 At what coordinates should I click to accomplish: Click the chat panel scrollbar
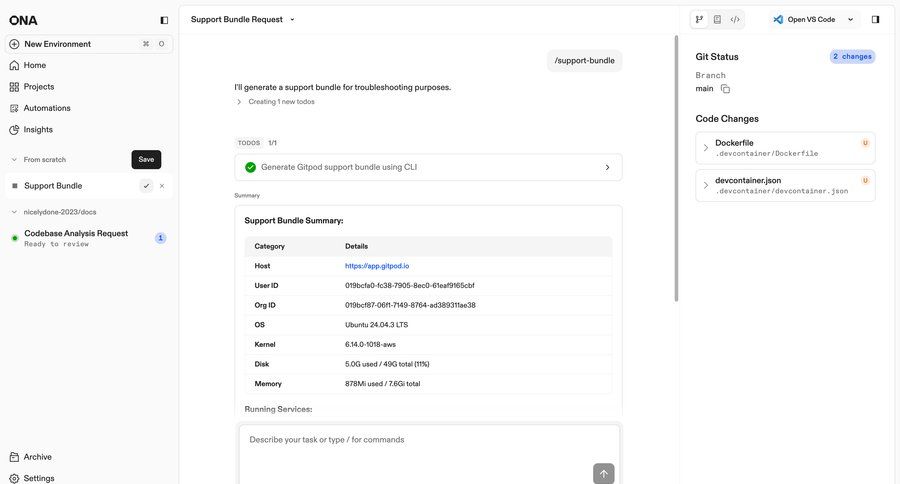click(x=676, y=168)
